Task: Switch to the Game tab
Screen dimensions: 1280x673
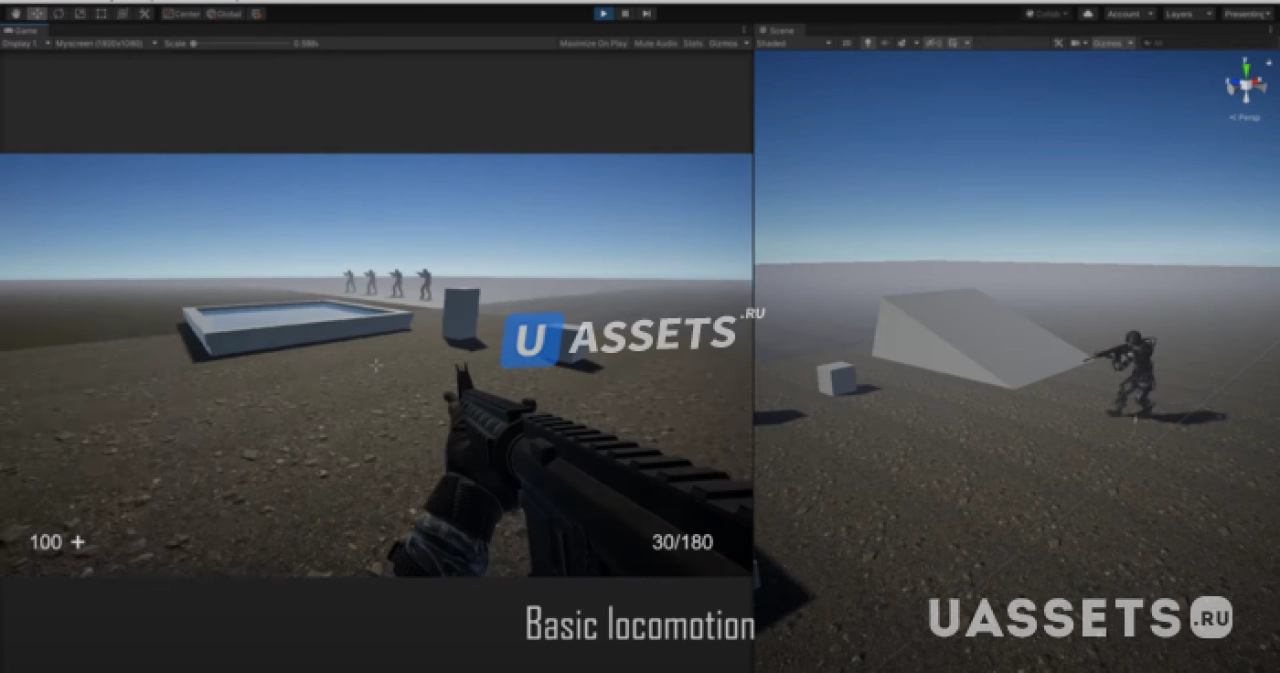Action: point(24,31)
